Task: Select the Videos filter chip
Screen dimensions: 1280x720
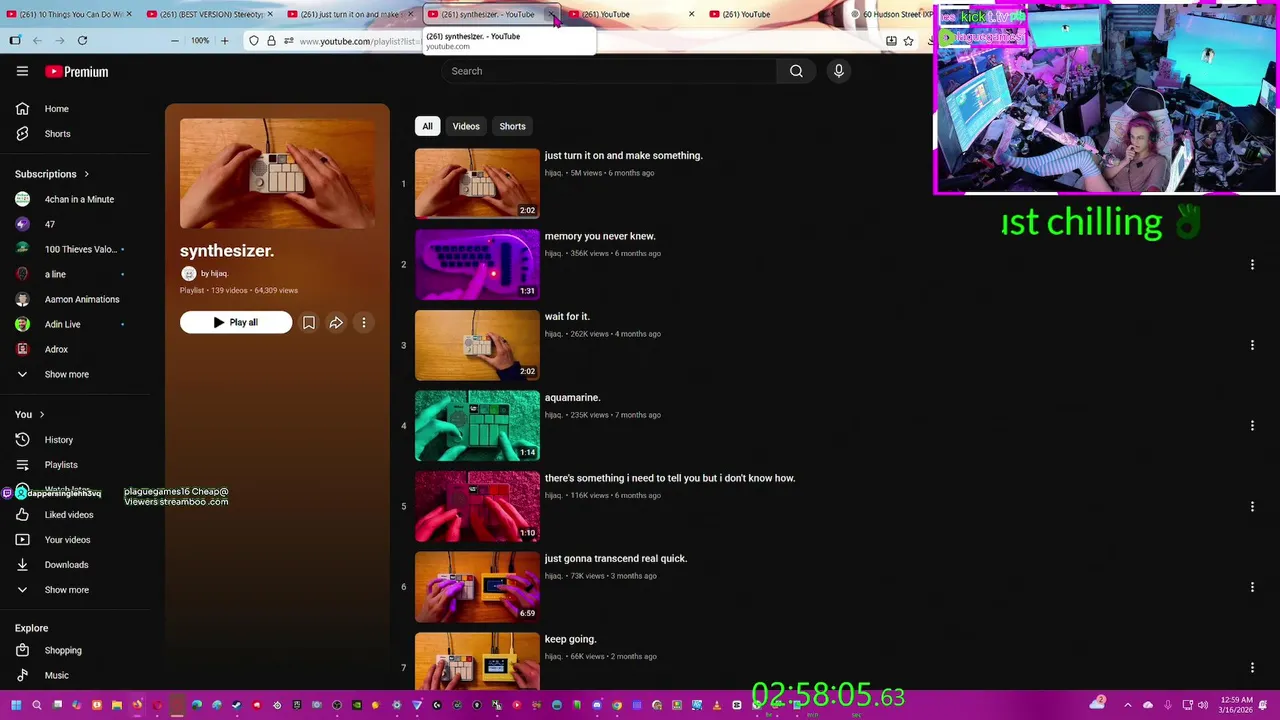Action: [x=466, y=126]
